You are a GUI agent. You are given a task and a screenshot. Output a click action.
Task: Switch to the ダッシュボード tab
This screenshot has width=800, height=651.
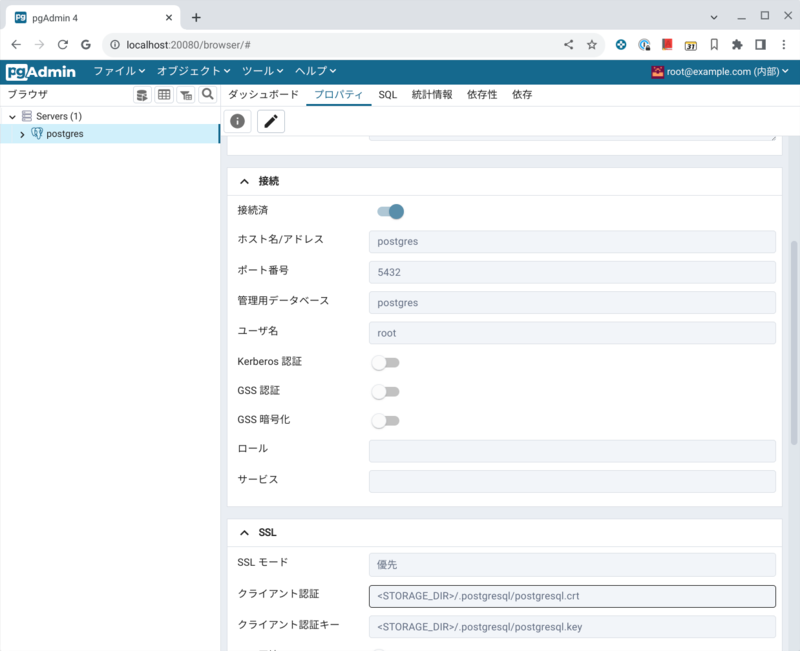point(263,95)
